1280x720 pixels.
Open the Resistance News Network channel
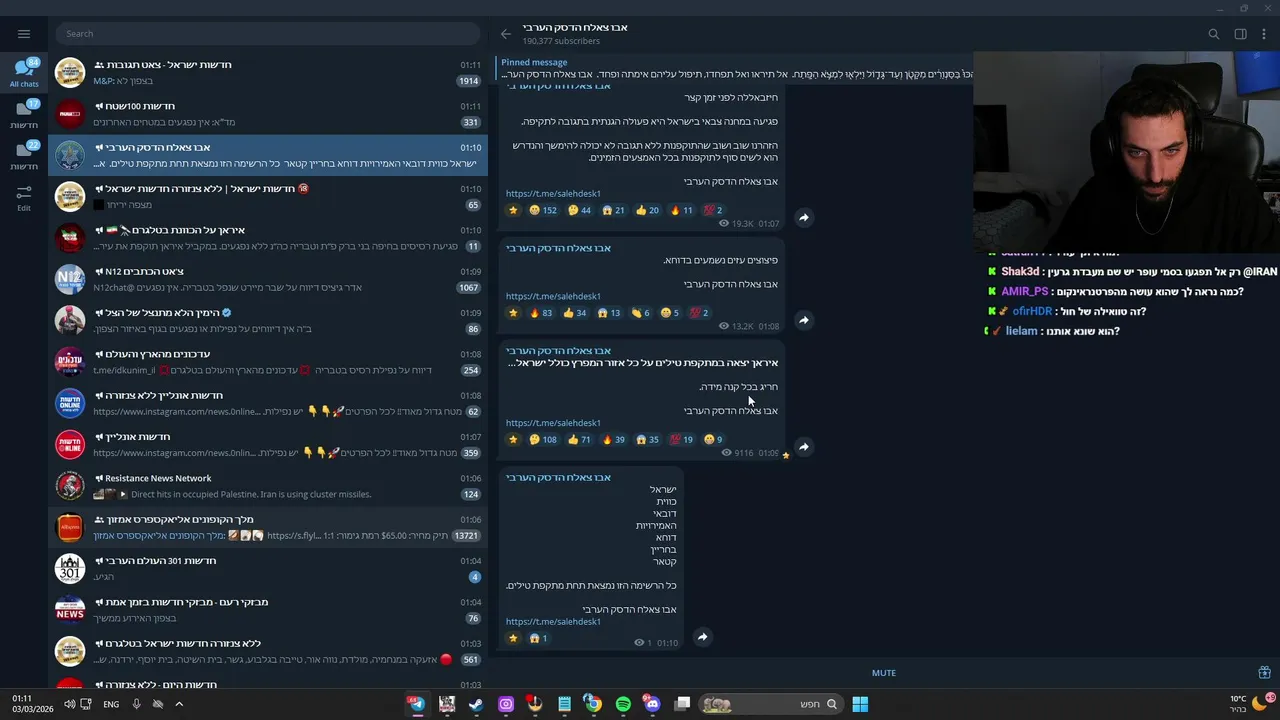pyautogui.click(x=268, y=486)
